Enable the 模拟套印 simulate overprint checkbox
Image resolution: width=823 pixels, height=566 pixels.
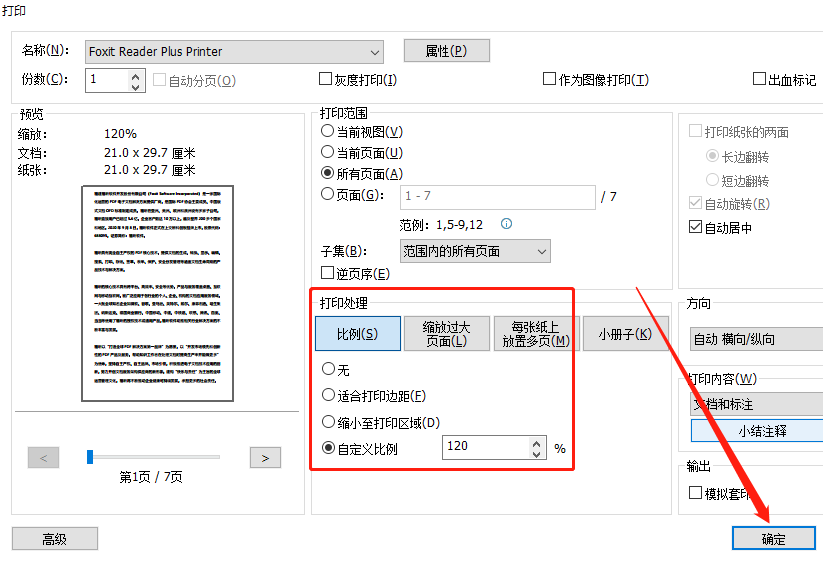pyautogui.click(x=695, y=492)
